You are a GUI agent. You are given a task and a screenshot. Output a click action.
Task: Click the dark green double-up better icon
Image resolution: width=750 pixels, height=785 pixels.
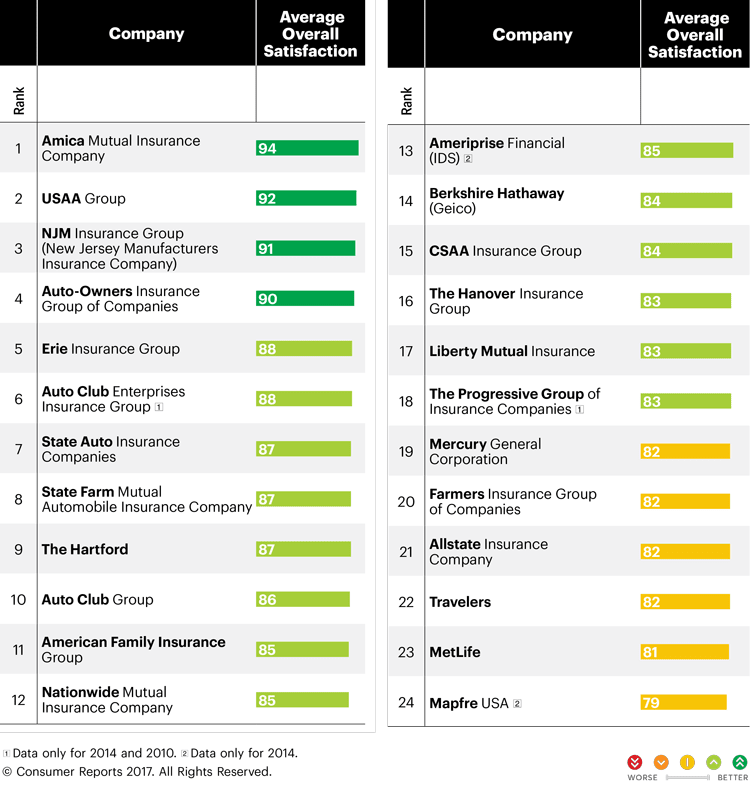[740, 762]
